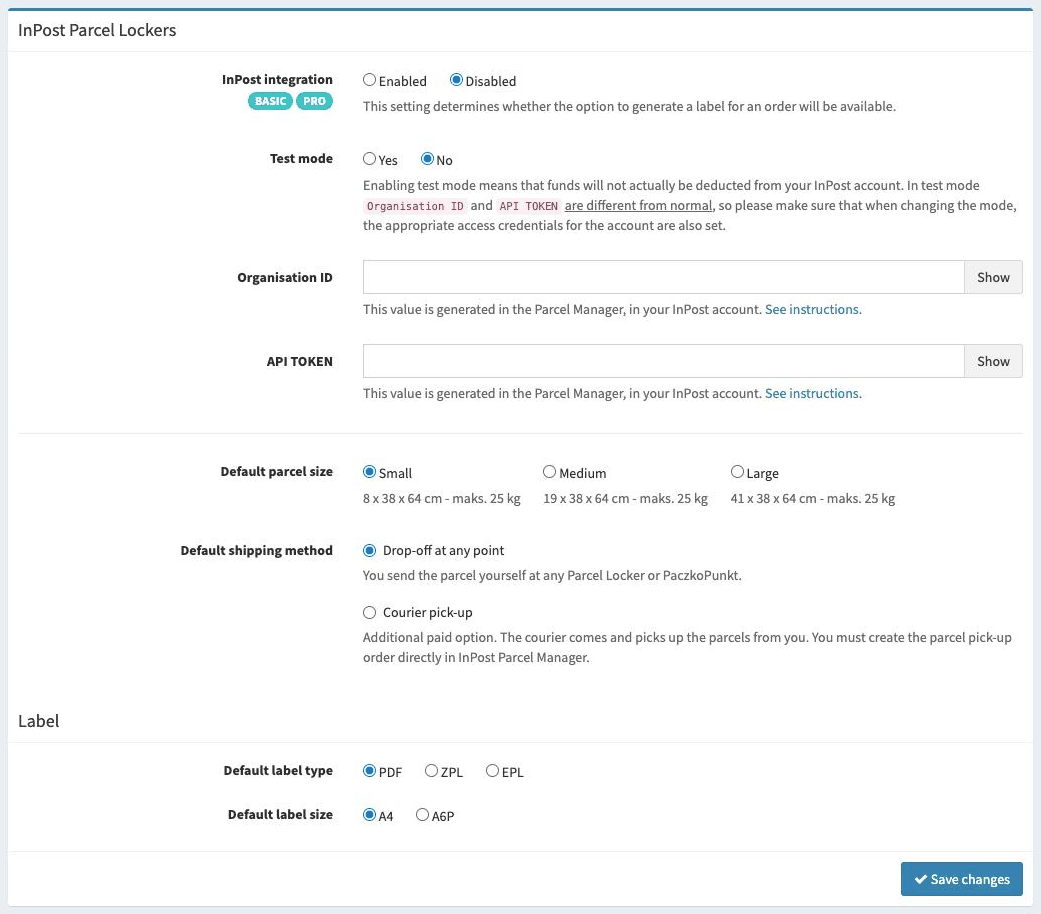Select PDF label type
This screenshot has width=1041, height=914.
pyautogui.click(x=369, y=771)
